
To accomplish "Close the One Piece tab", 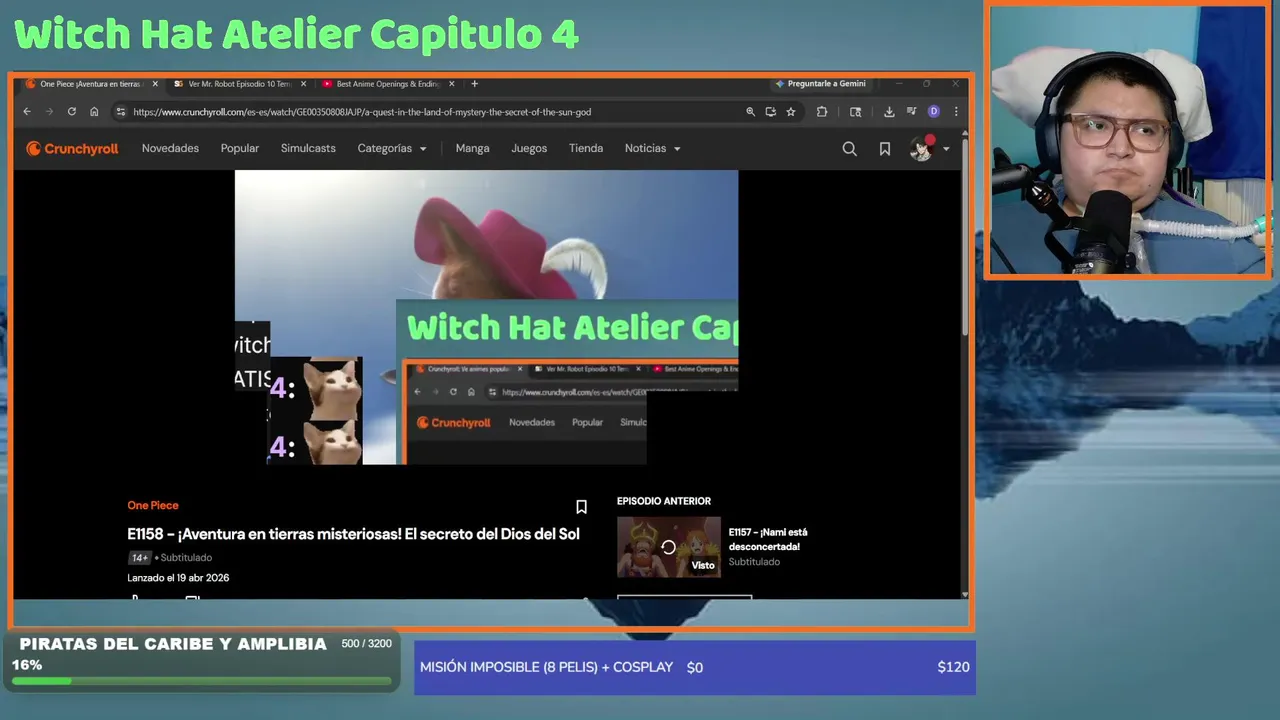I will (x=155, y=84).
